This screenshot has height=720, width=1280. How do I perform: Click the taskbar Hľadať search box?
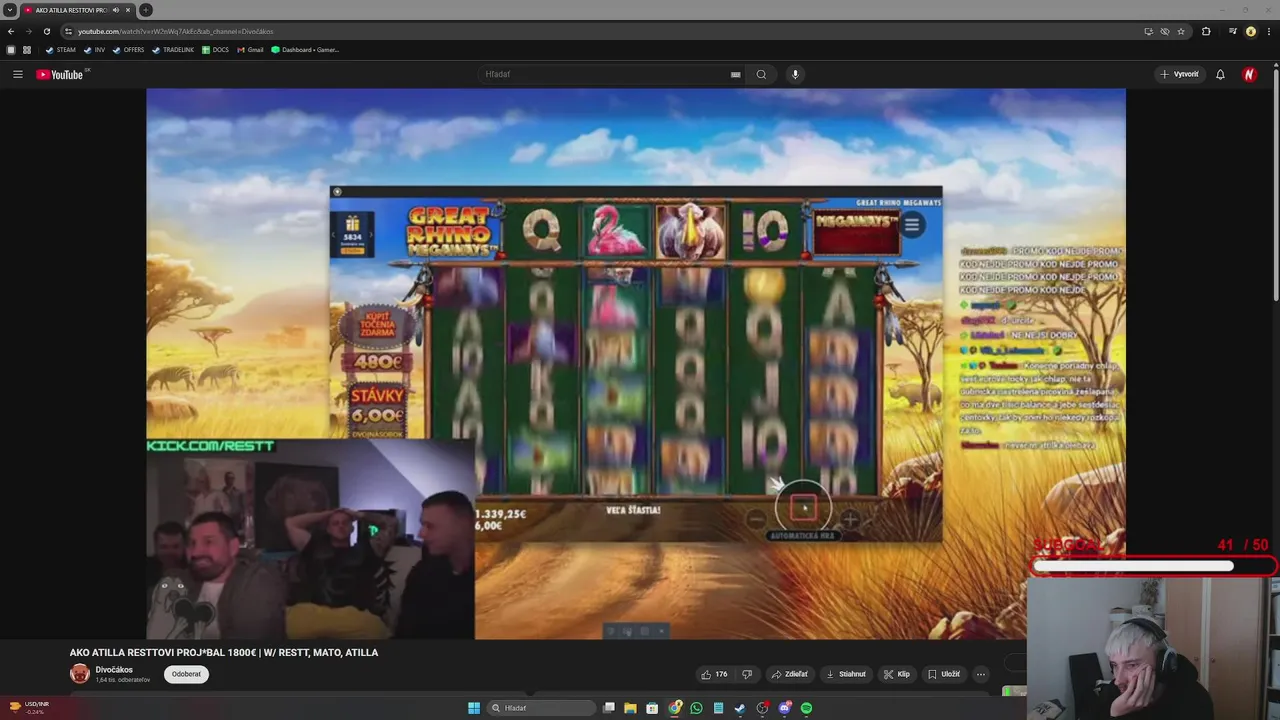tap(540, 708)
